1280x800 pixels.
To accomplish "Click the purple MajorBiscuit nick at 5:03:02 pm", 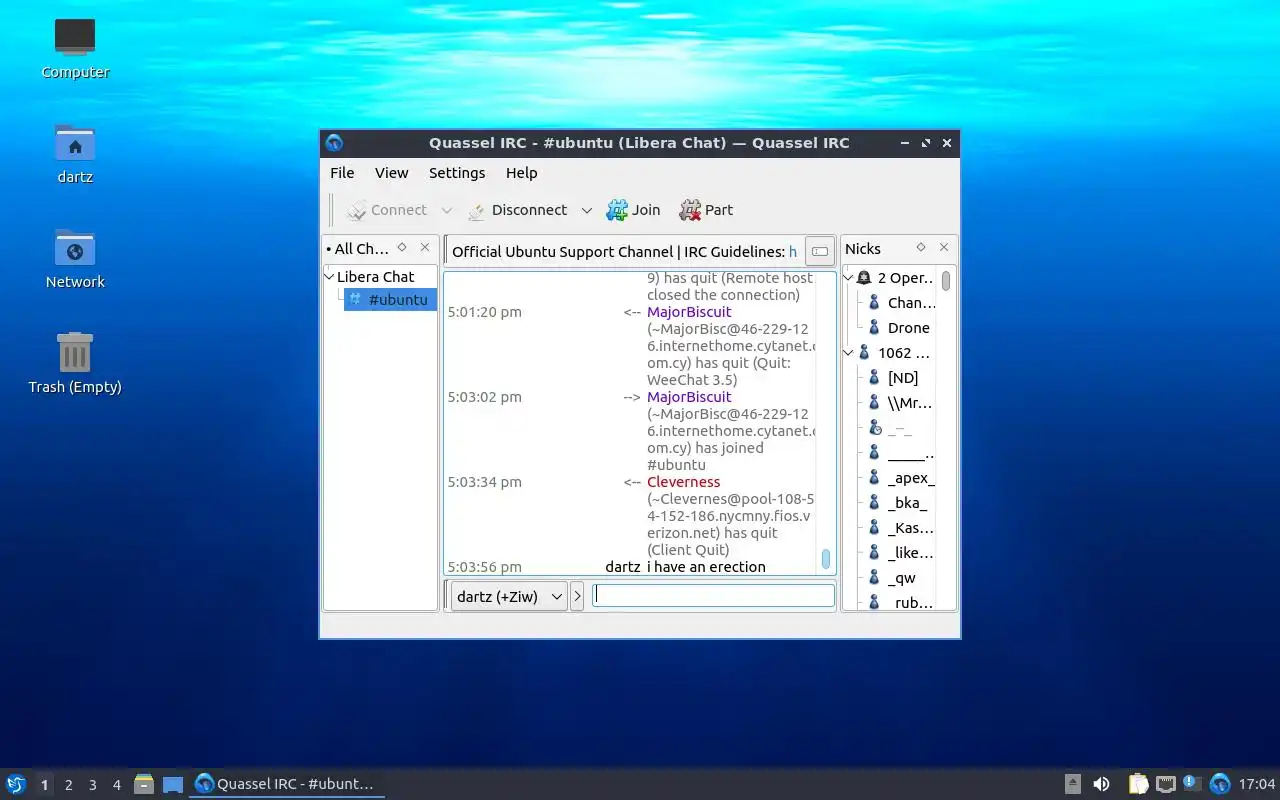I will 689,397.
